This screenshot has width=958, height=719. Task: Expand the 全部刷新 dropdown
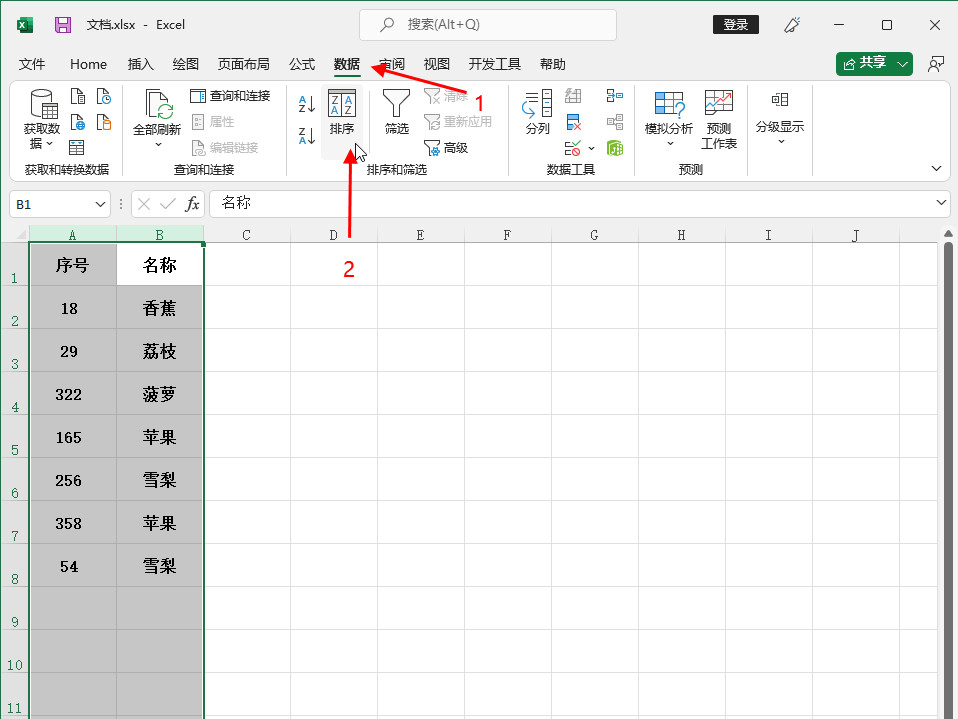[x=158, y=145]
